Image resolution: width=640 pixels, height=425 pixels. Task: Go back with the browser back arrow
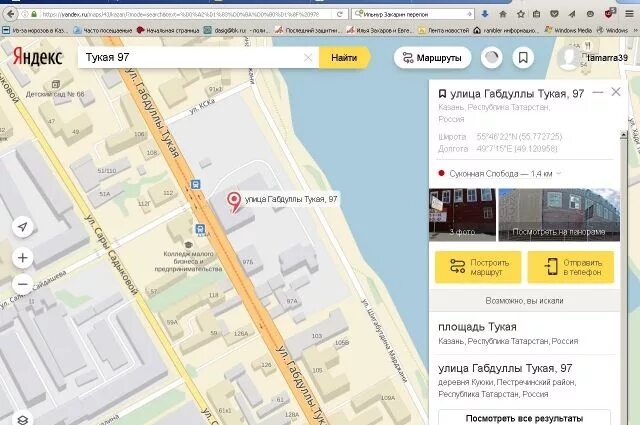[x=10, y=14]
